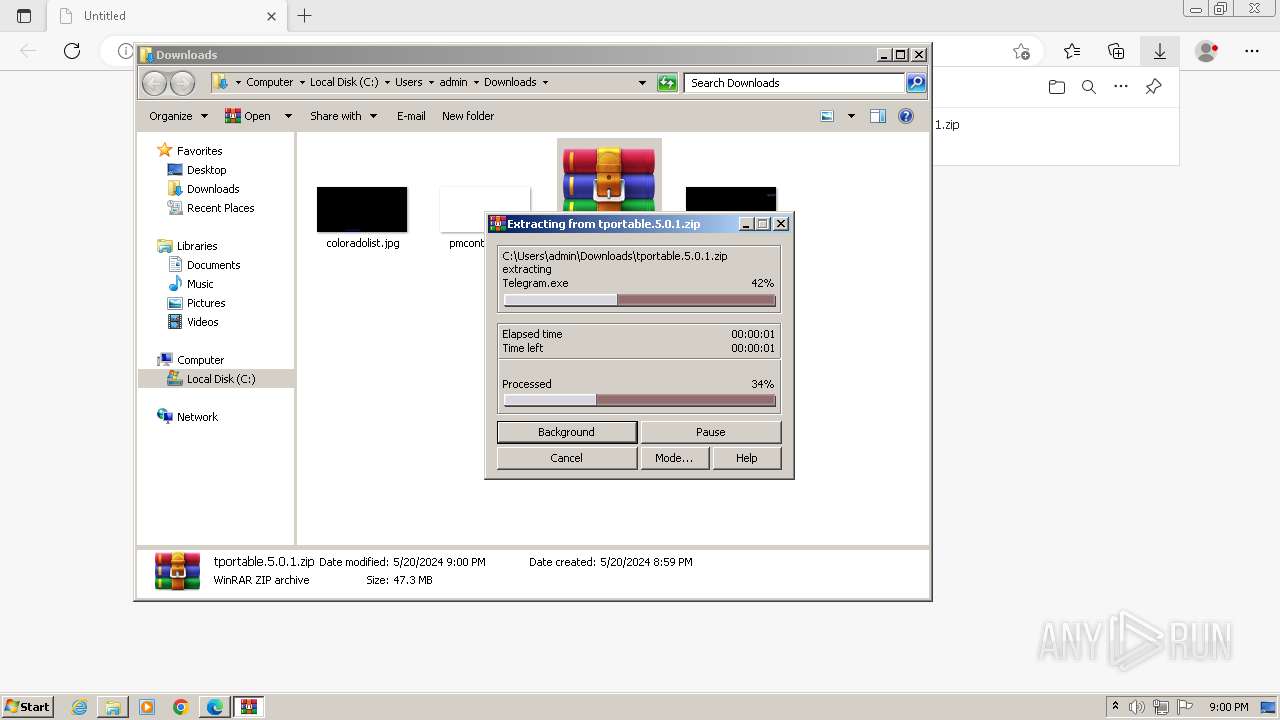Go back in Explorer
Screen dimensions: 1280x720
click(154, 83)
